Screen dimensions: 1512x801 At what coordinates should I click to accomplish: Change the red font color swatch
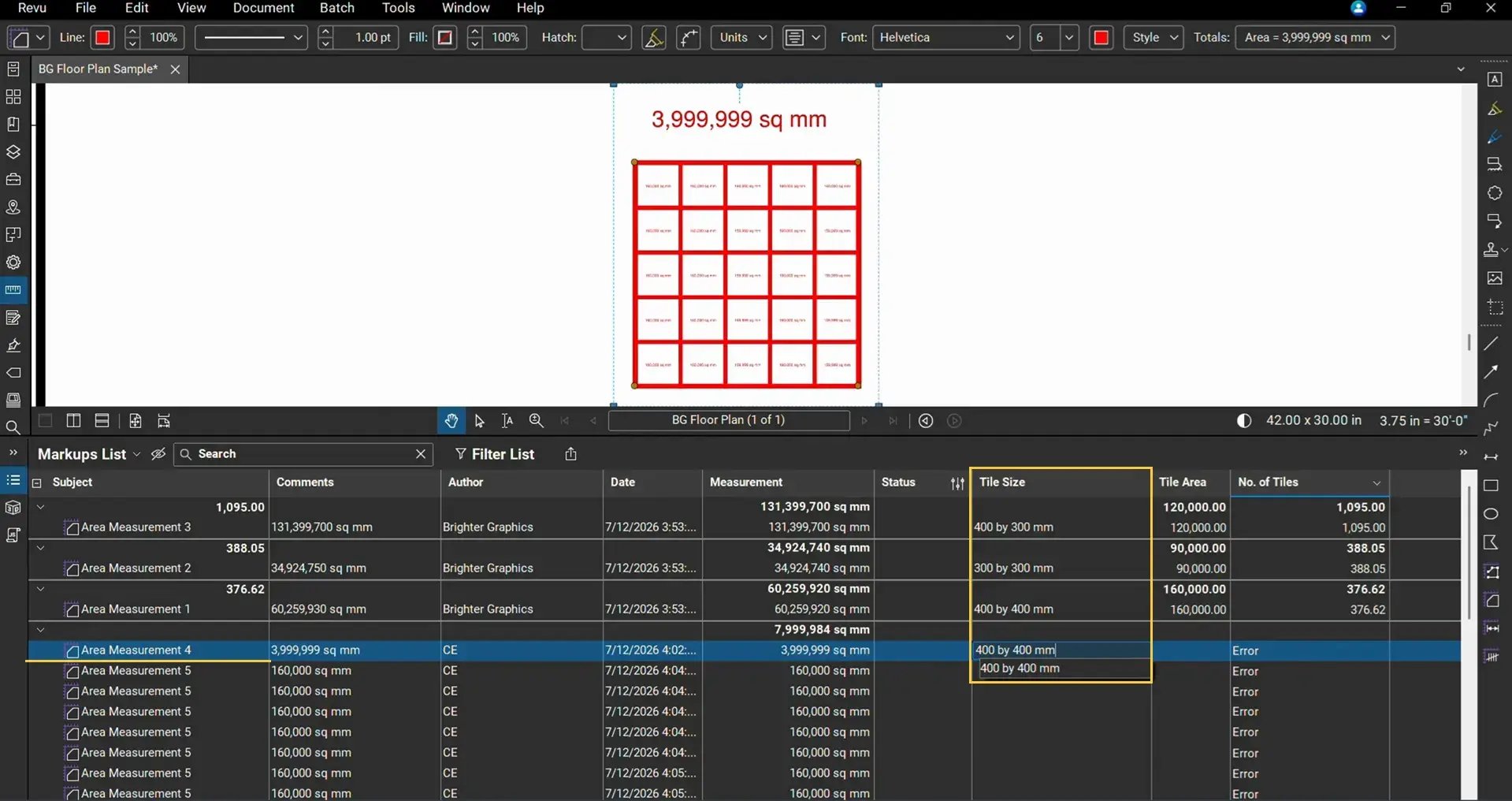(1101, 38)
